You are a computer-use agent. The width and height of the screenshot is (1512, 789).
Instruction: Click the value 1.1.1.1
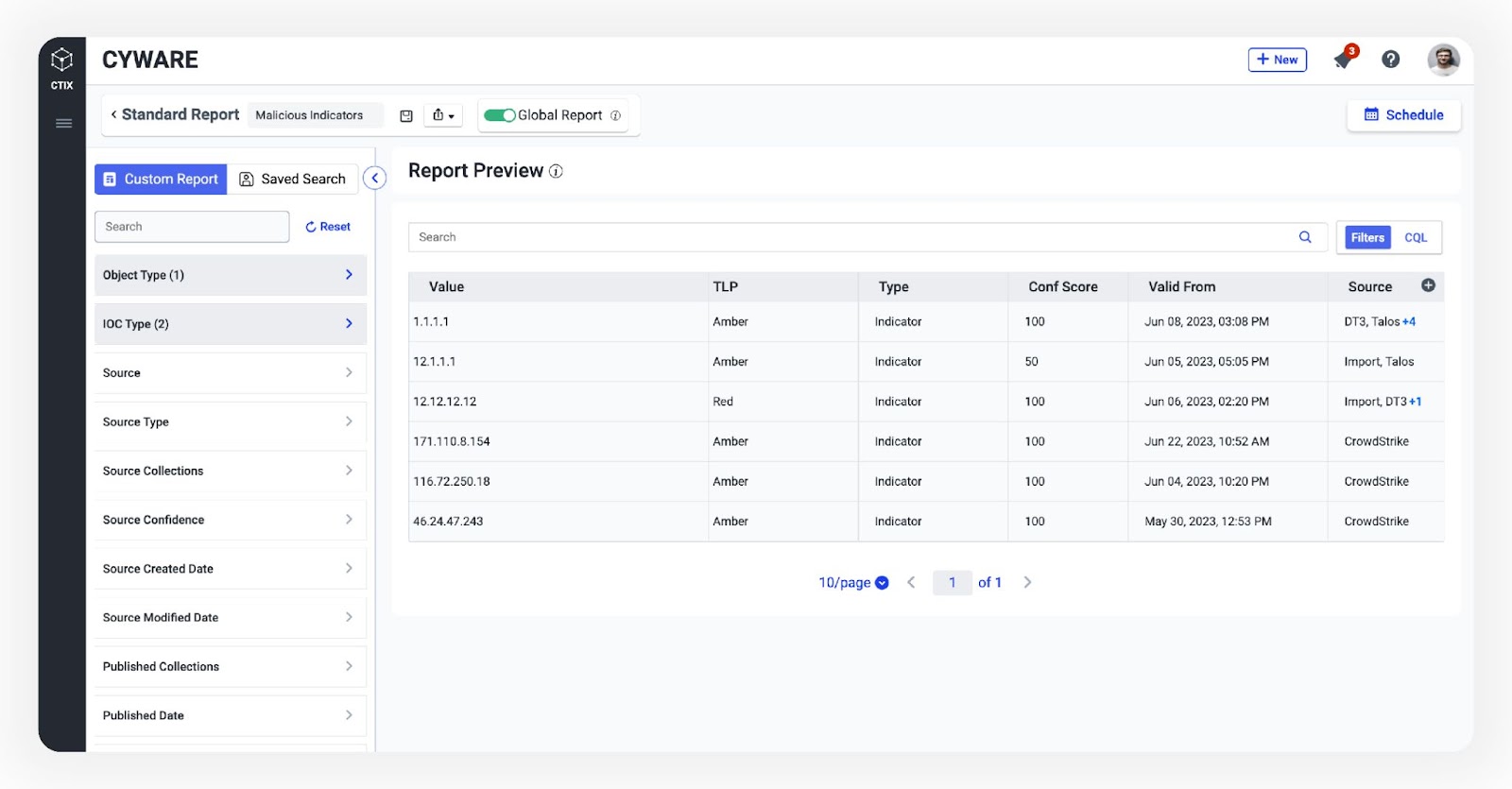point(431,322)
